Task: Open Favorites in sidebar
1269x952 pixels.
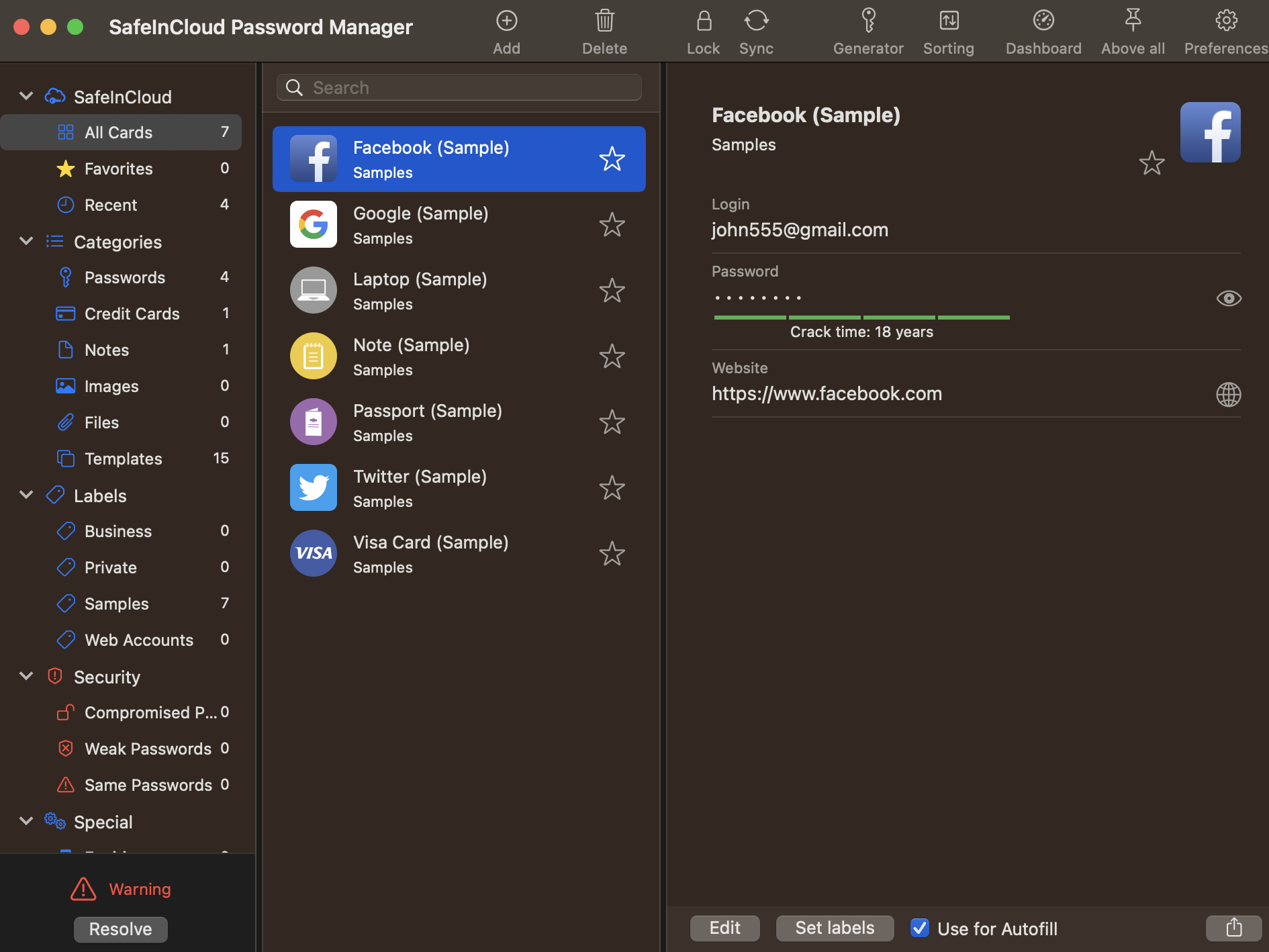Action: click(x=121, y=169)
